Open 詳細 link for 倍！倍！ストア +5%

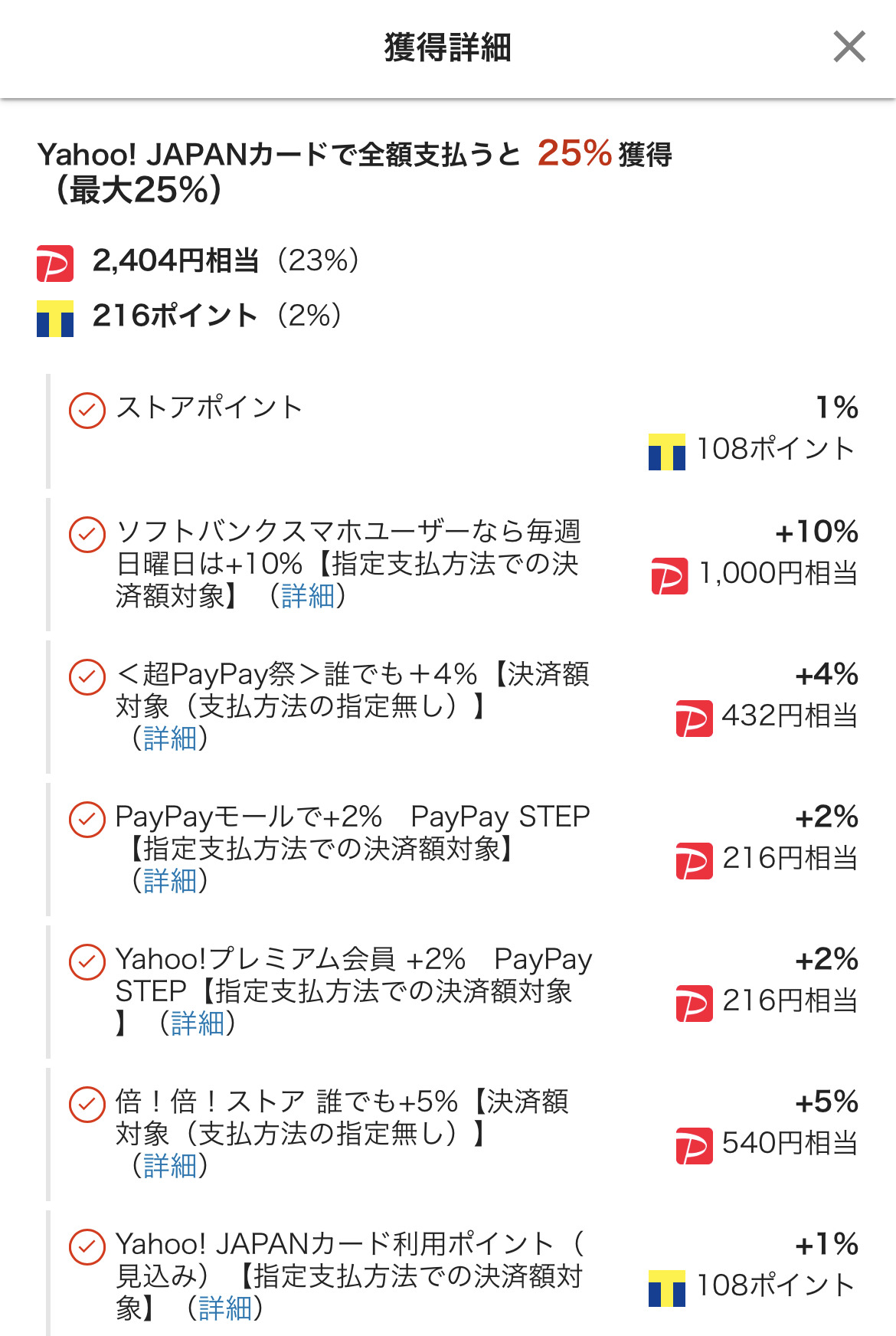(x=170, y=1166)
